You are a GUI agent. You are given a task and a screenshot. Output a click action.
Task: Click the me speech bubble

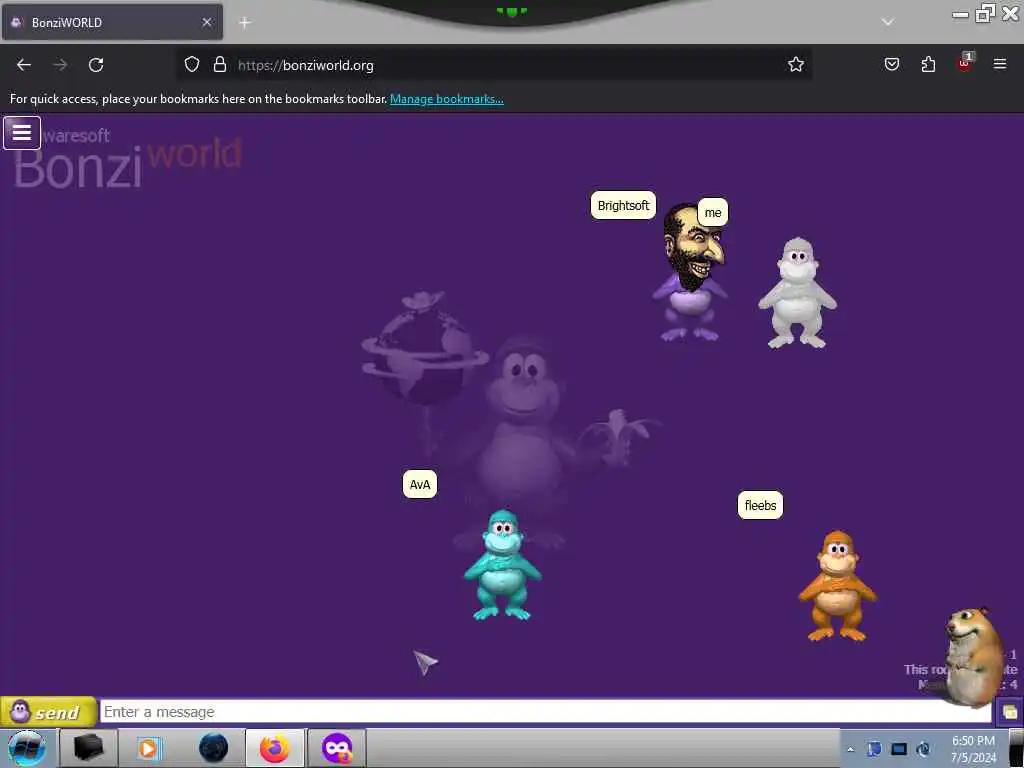(x=713, y=213)
